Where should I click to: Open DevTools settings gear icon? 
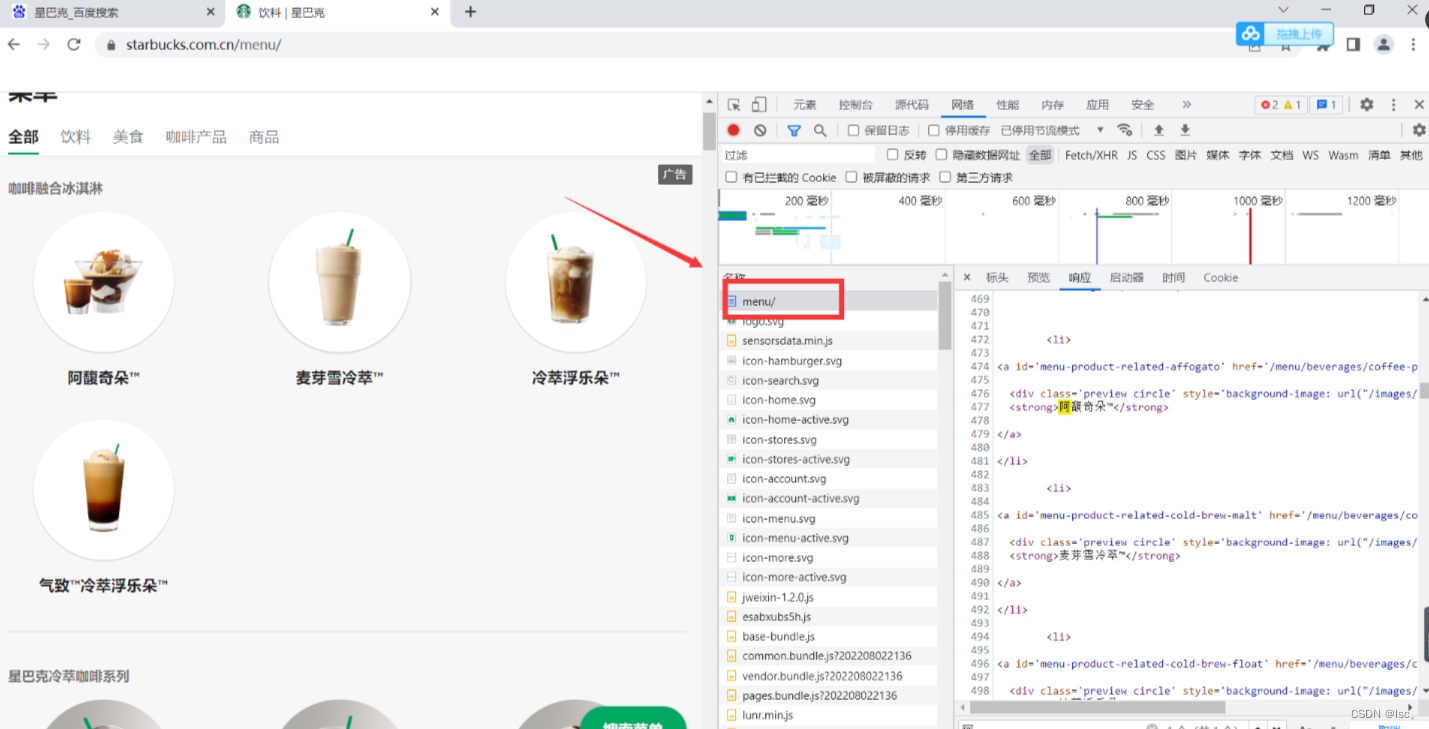coord(1366,105)
